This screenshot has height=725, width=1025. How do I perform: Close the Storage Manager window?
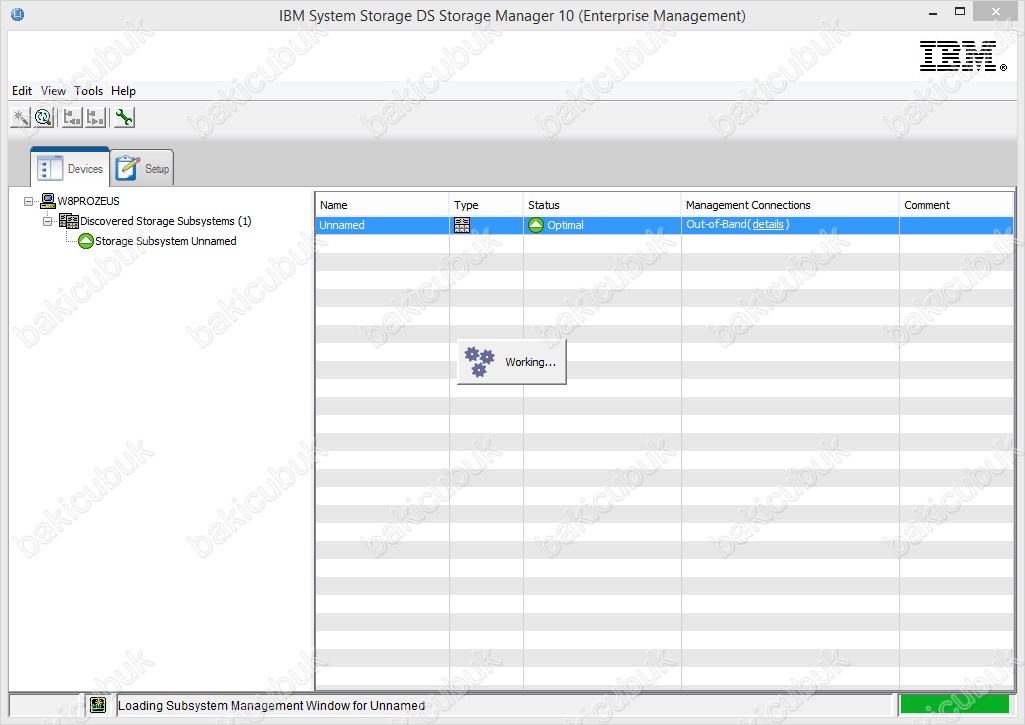(x=995, y=12)
